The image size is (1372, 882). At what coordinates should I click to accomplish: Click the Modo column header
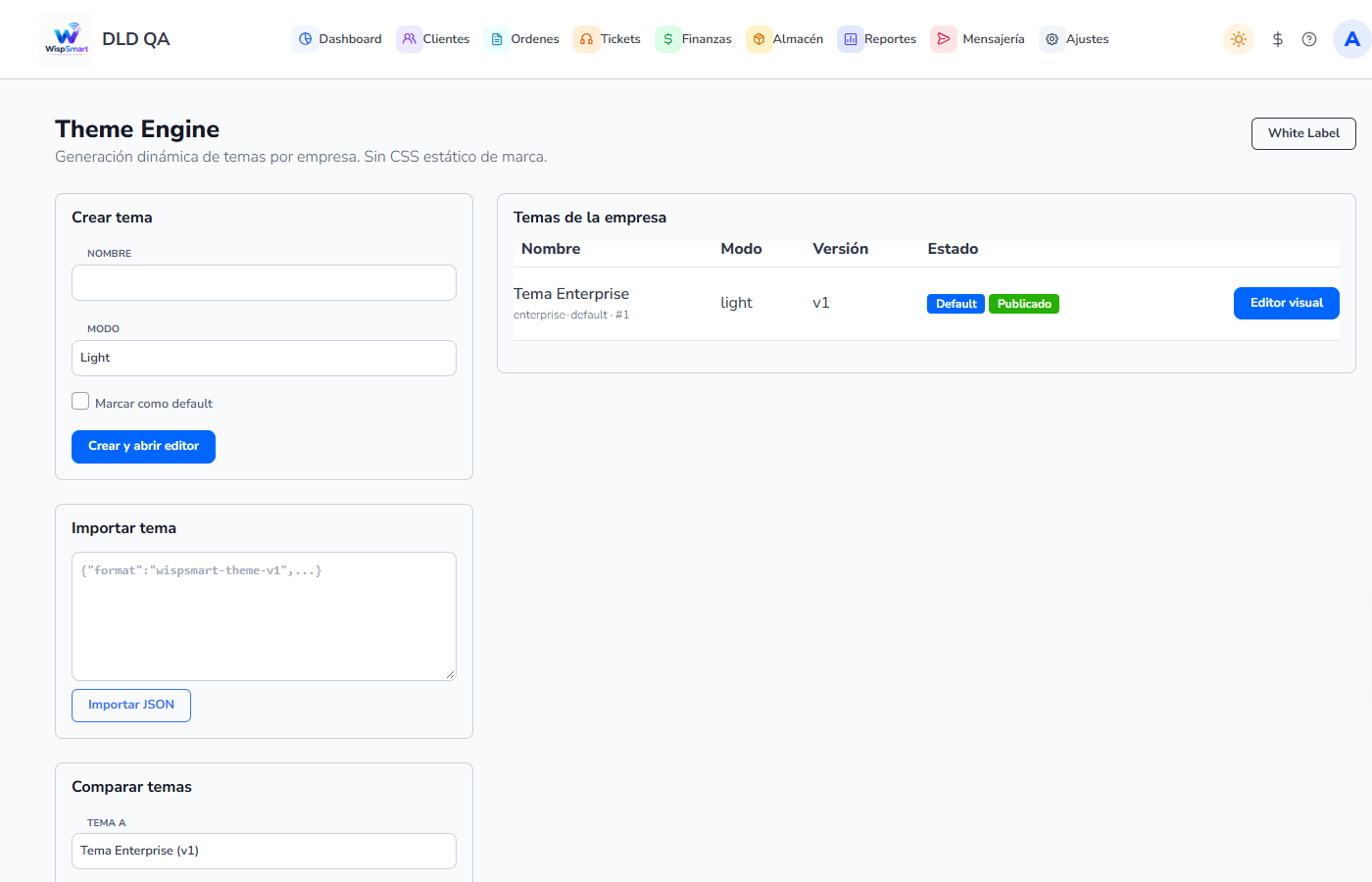tap(741, 249)
